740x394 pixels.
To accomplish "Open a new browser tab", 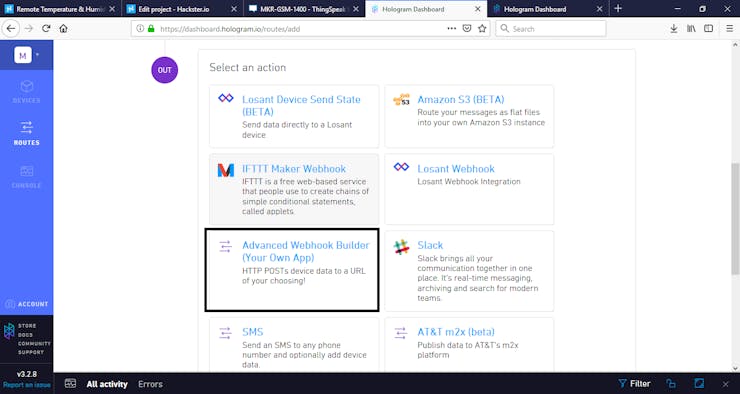I will pyautogui.click(x=618, y=8).
